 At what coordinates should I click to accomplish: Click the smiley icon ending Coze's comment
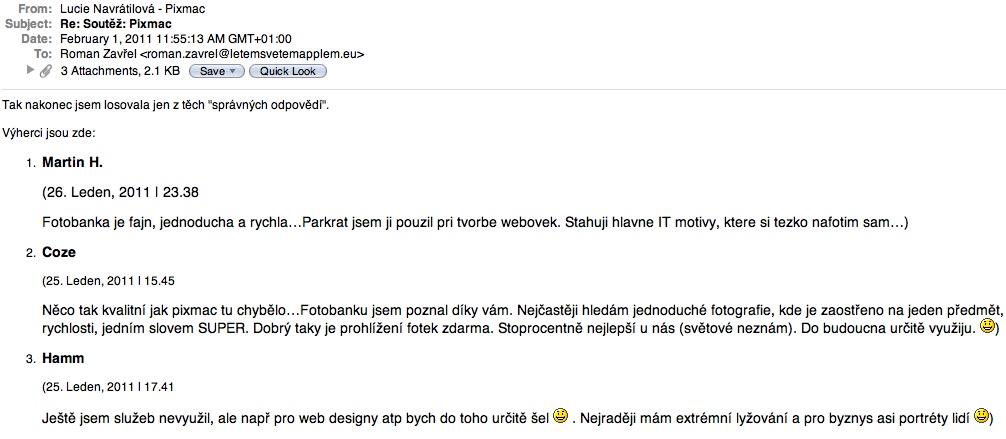click(x=985, y=326)
